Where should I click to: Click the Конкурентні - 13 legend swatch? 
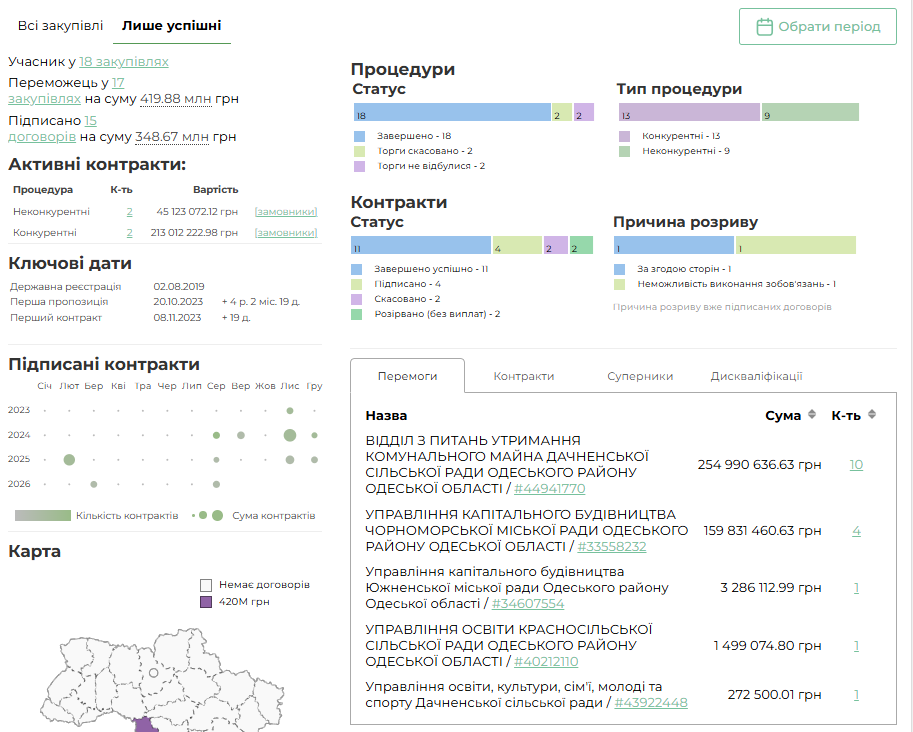pyautogui.click(x=624, y=136)
